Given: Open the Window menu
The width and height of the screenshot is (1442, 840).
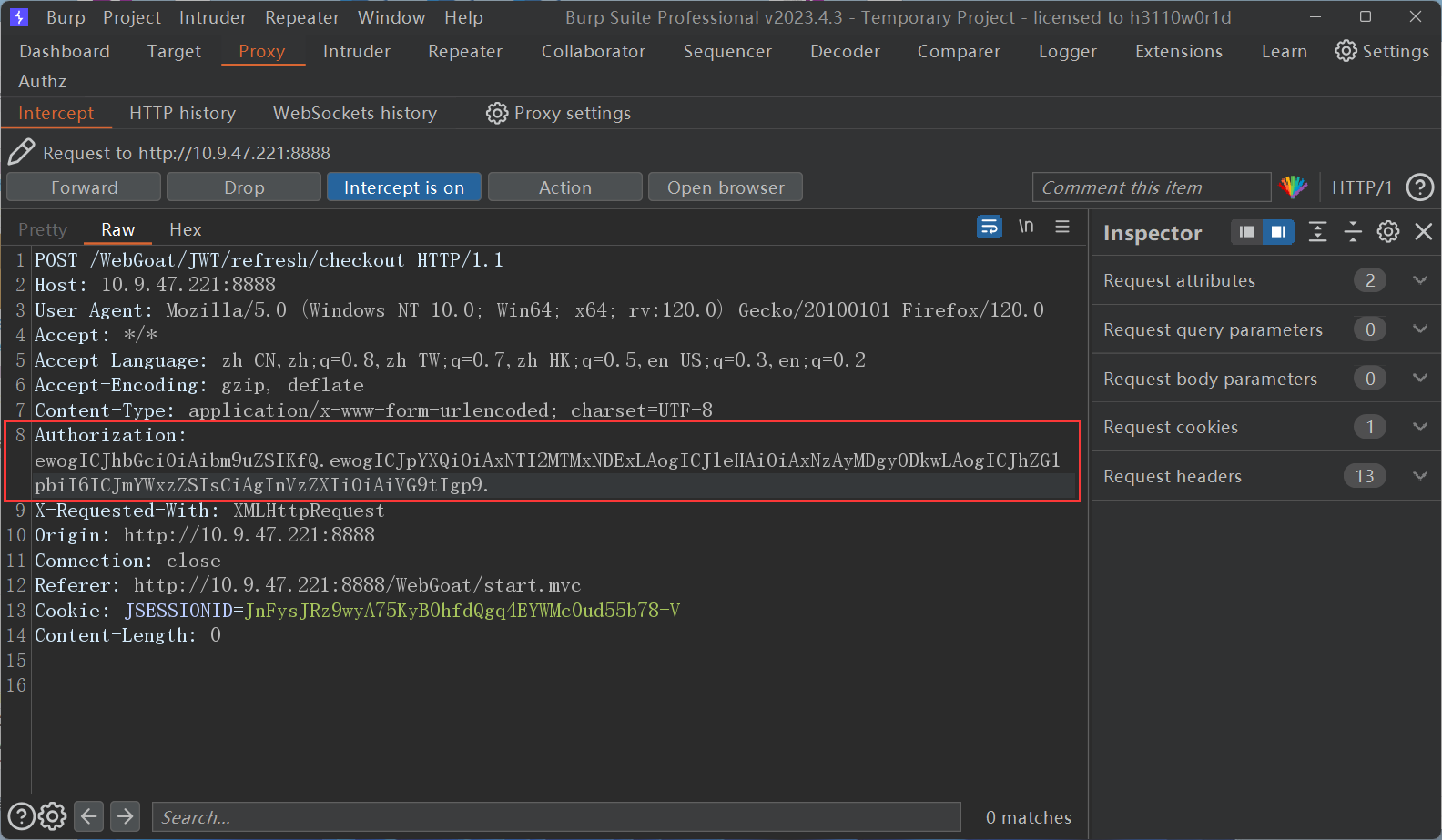Looking at the screenshot, I should click(391, 17).
